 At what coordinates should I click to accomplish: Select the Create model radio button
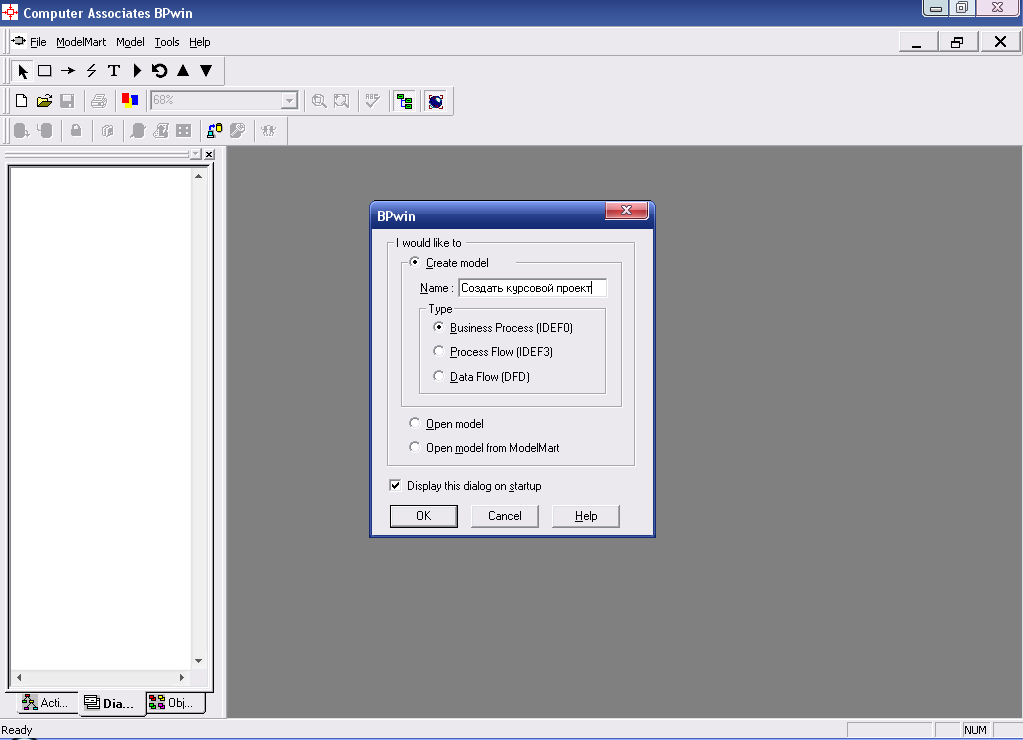pos(415,262)
